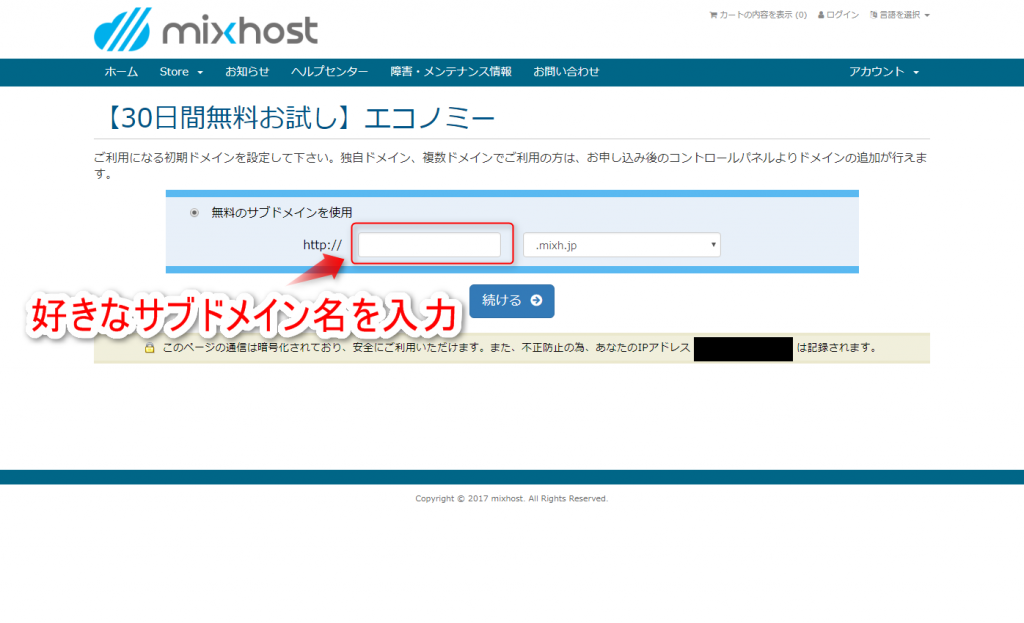Viewport: 1024px width, 623px height.
Task: Click the Copyright 2017 mixhost footer text
Action: coord(511,498)
